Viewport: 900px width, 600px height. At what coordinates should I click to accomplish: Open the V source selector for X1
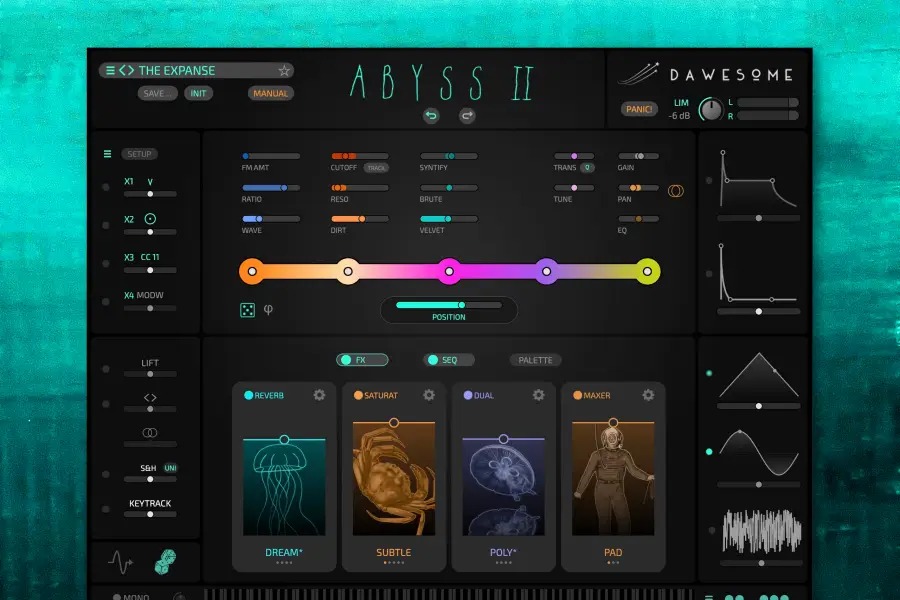(x=150, y=181)
